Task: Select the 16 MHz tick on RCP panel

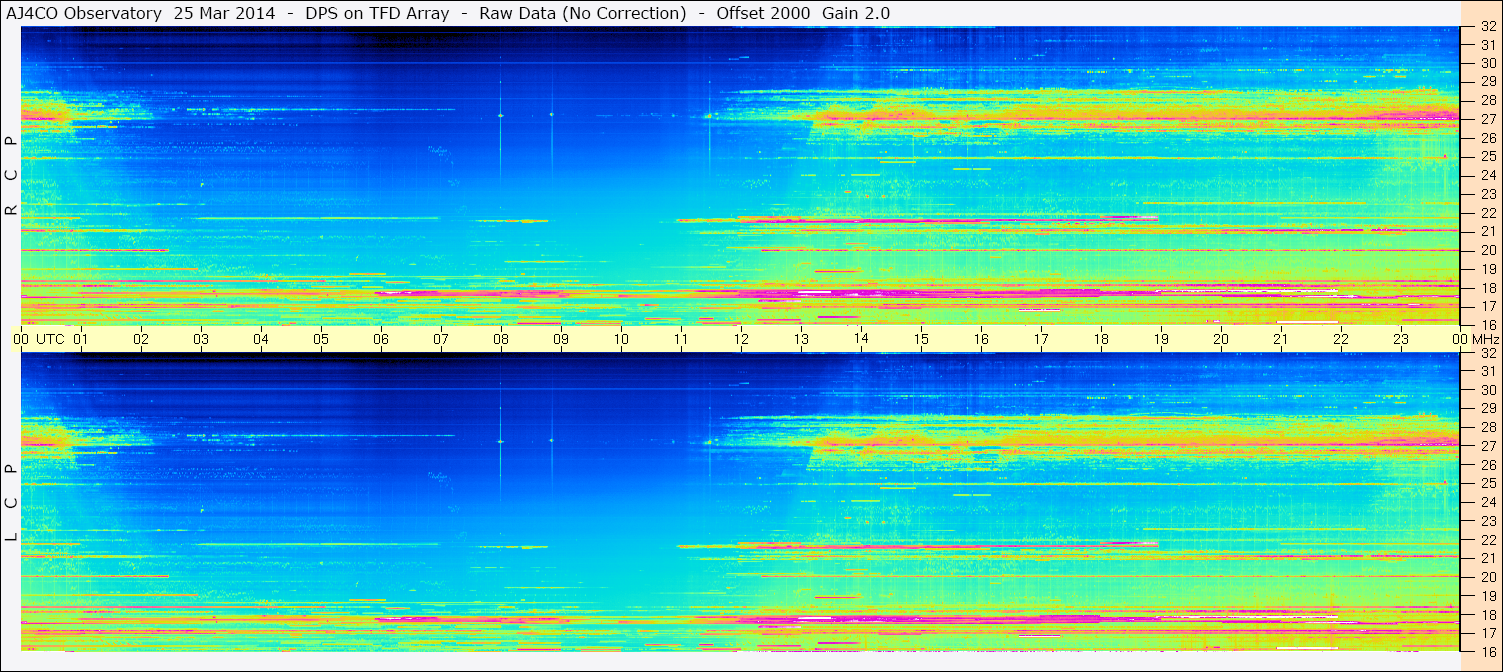Action: [x=1487, y=325]
